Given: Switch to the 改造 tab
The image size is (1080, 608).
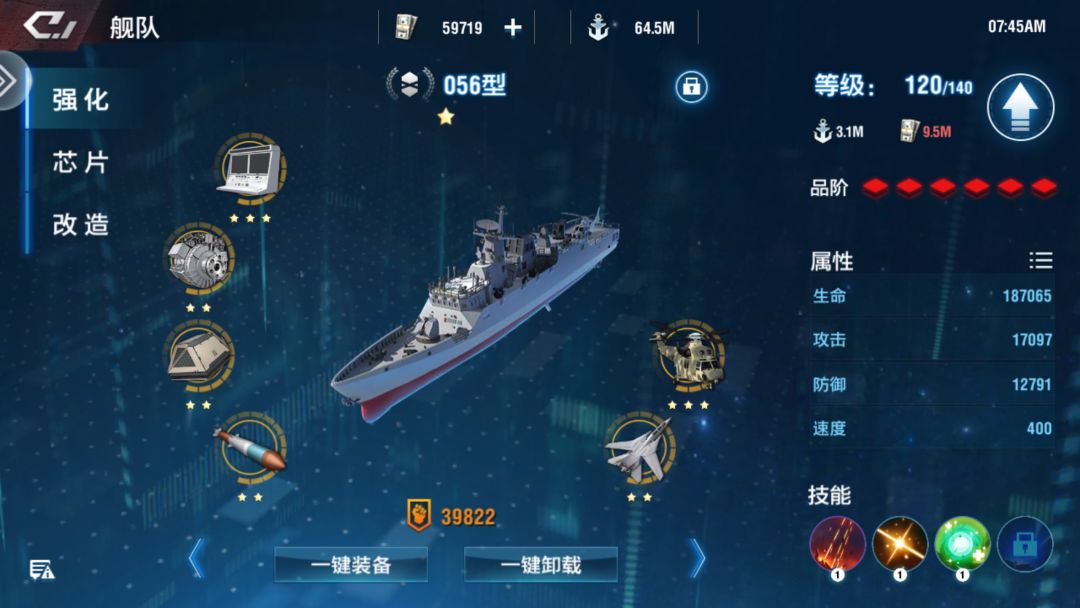Looking at the screenshot, I should tap(81, 224).
